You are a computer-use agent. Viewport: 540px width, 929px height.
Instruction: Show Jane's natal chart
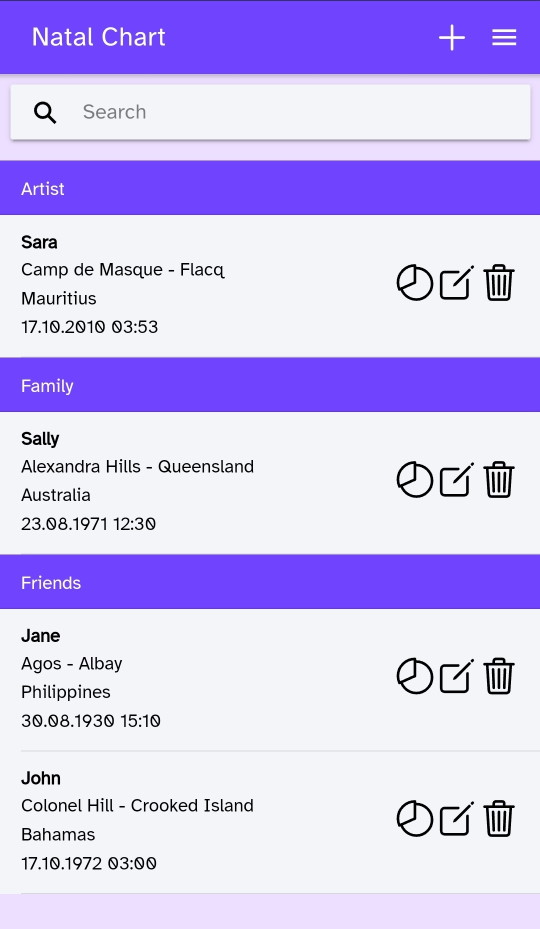point(414,676)
